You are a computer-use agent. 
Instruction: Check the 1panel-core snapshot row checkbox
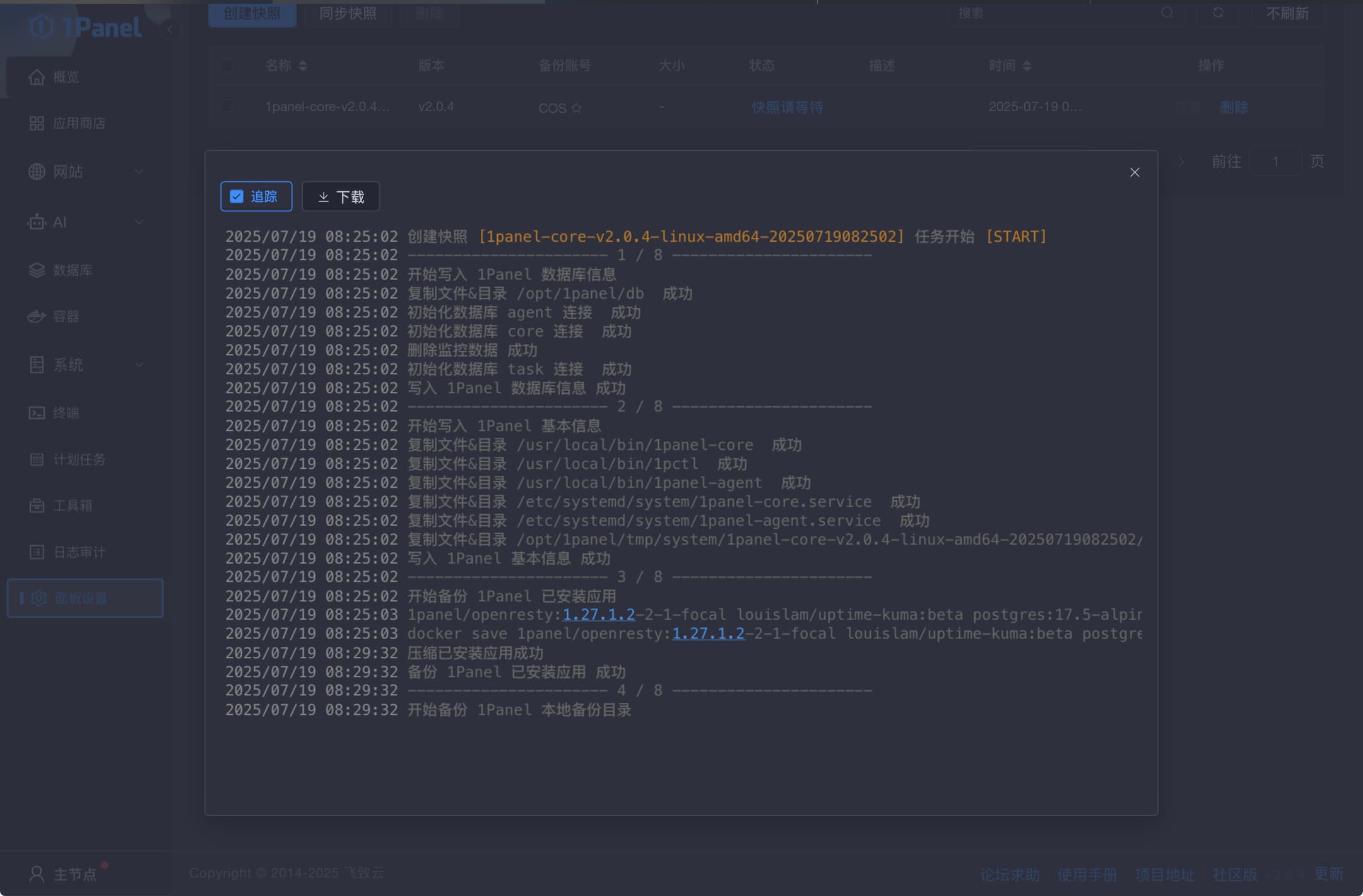click(x=227, y=107)
